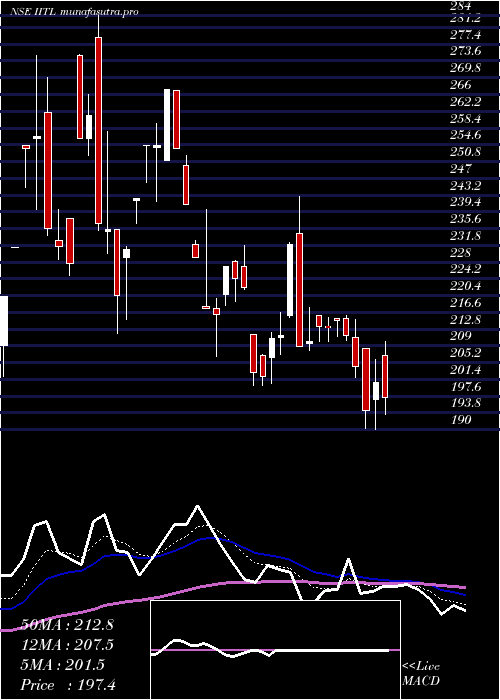
Task: Click the 273.6 price axis label
Action: pos(465,51)
